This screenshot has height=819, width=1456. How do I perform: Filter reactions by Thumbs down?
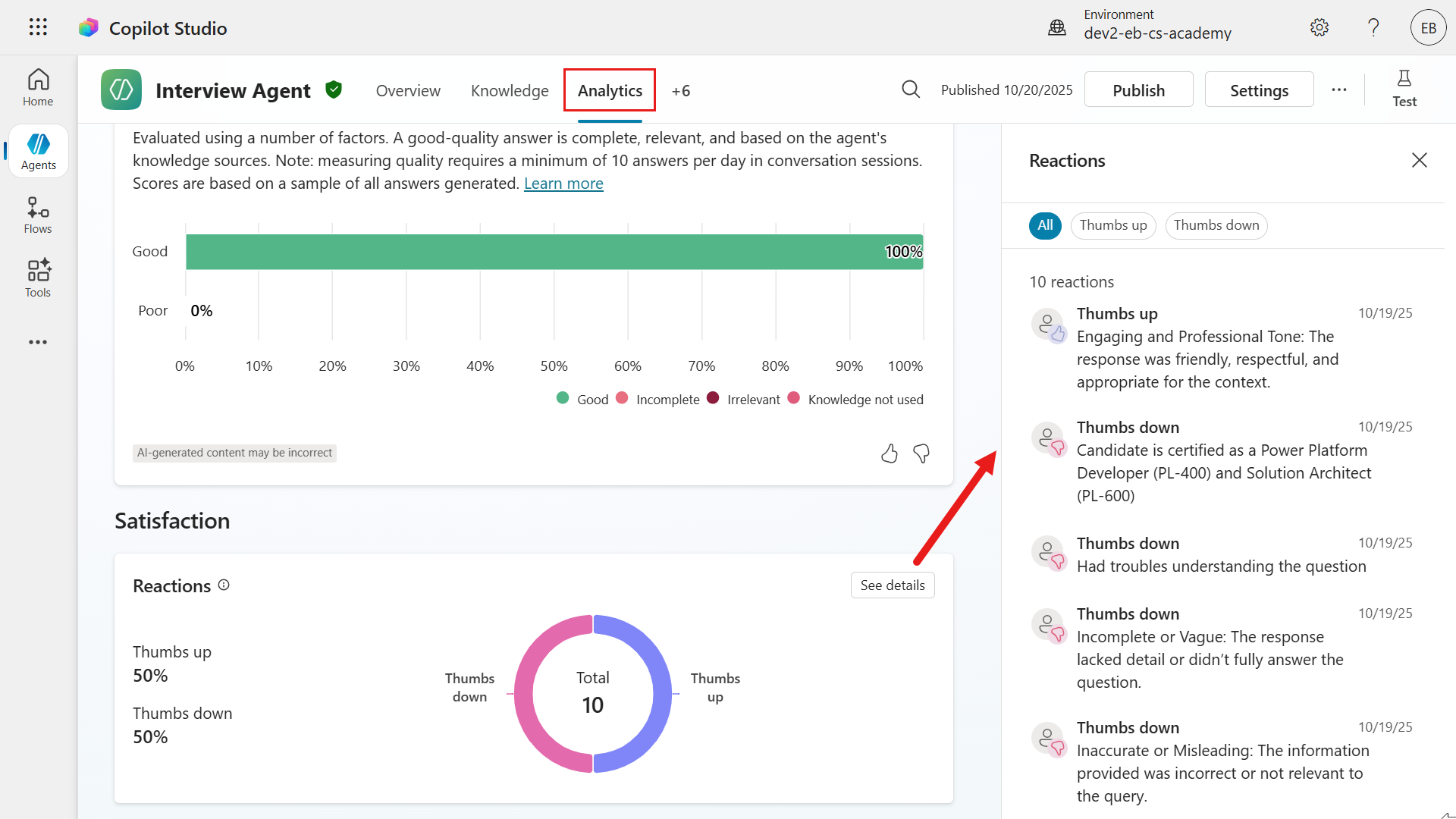pos(1216,225)
